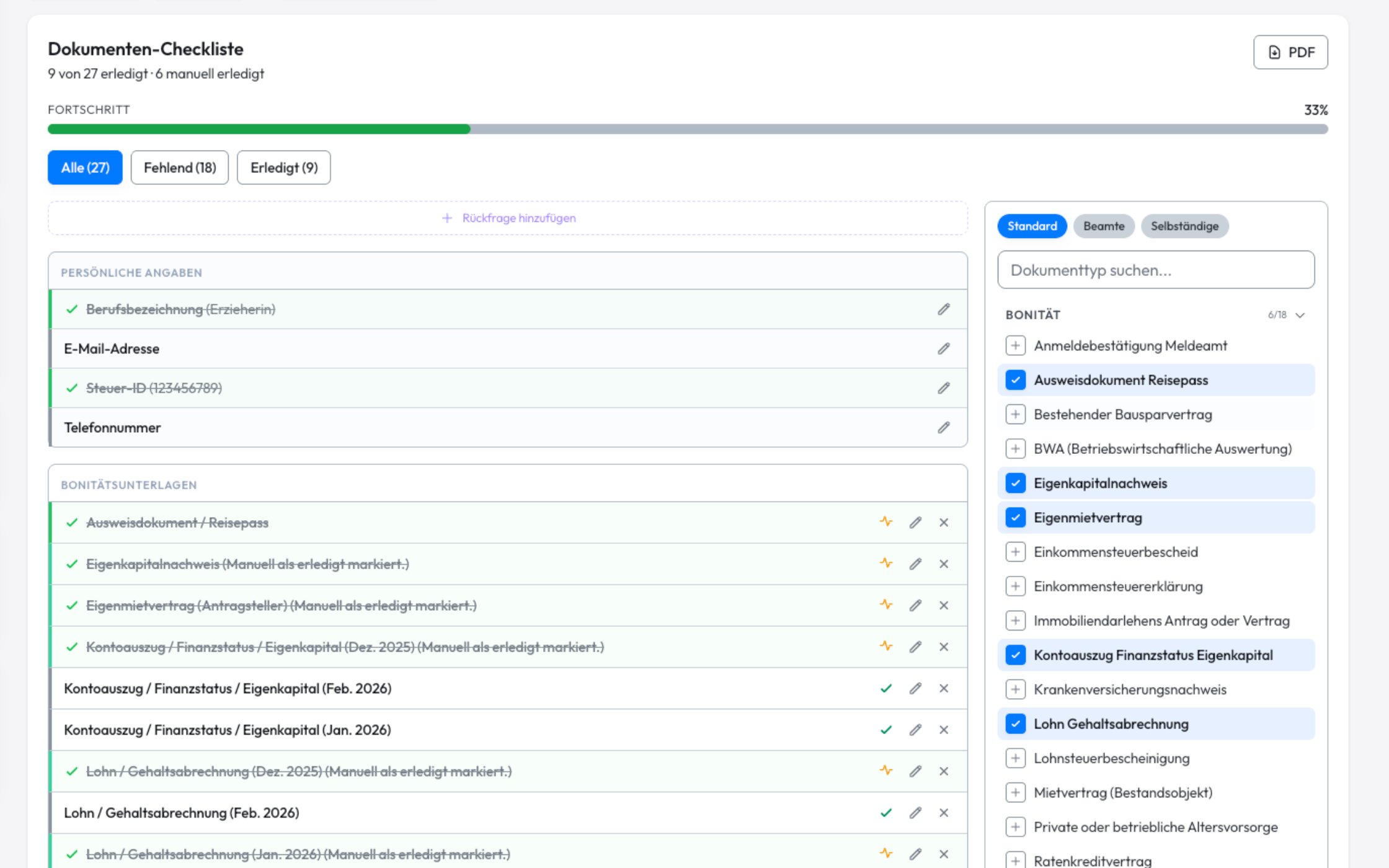
Task: Remove Eigenkapitalnachweis with the X icon
Action: coord(943,564)
